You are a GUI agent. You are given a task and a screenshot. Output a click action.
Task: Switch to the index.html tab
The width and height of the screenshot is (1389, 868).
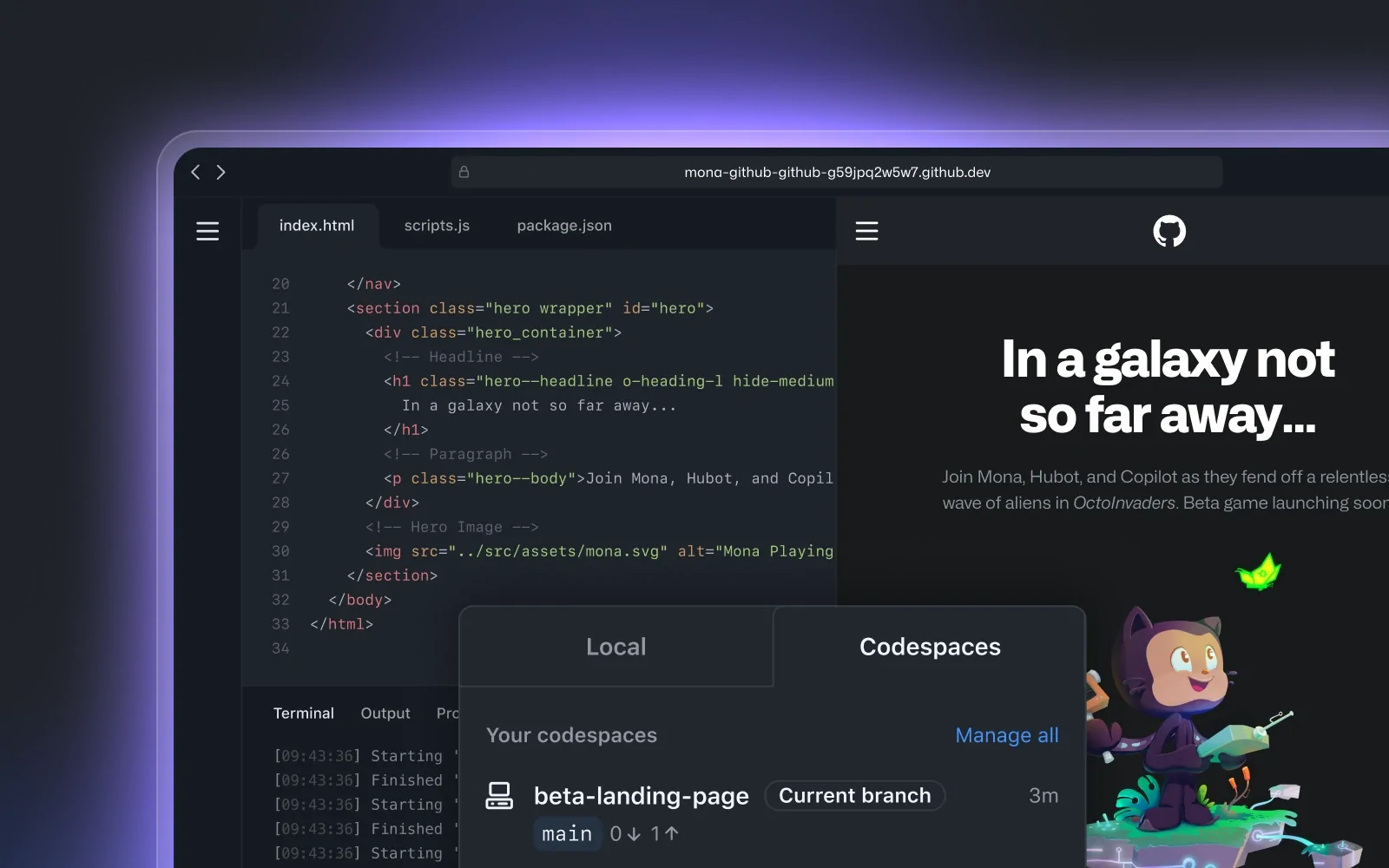point(317,226)
